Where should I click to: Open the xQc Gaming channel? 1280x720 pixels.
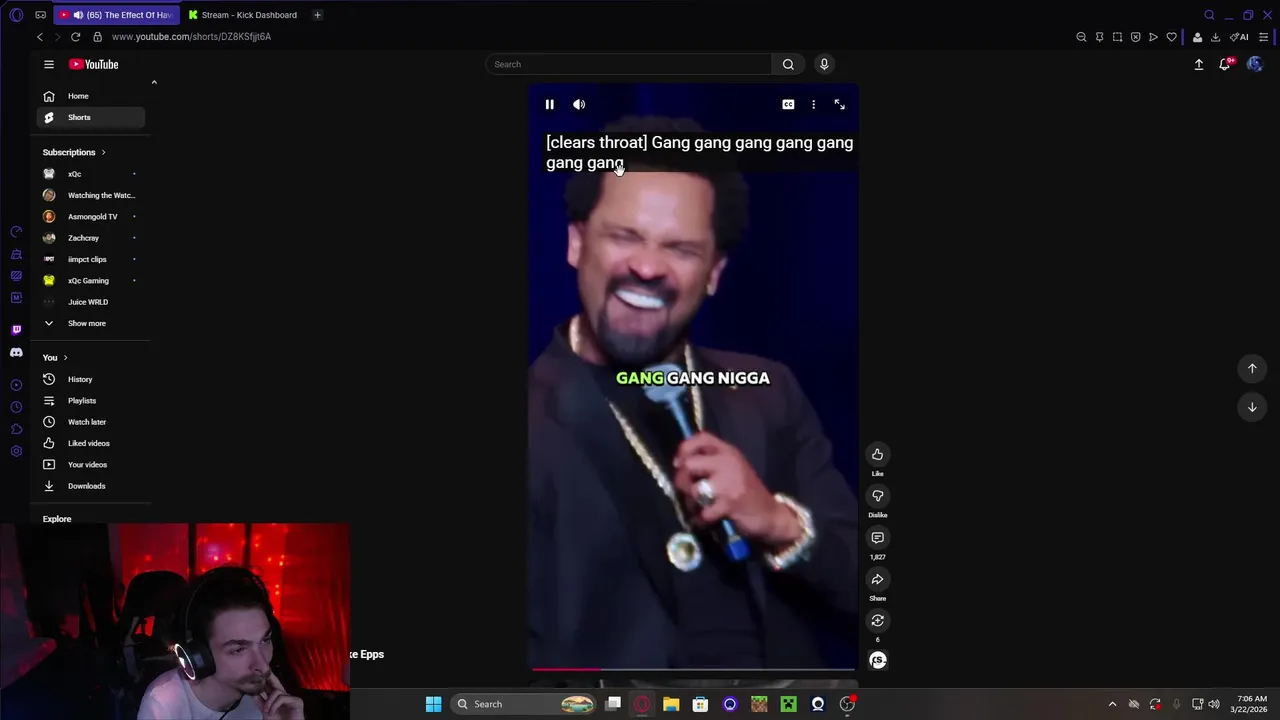(91, 280)
